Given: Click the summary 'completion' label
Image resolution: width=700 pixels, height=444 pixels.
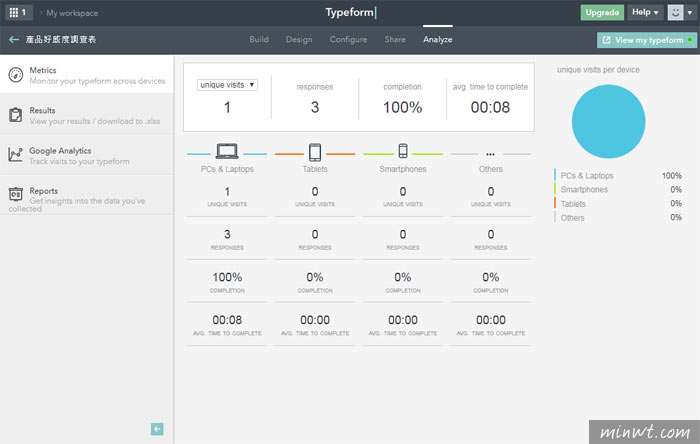Looking at the screenshot, I should coord(402,87).
